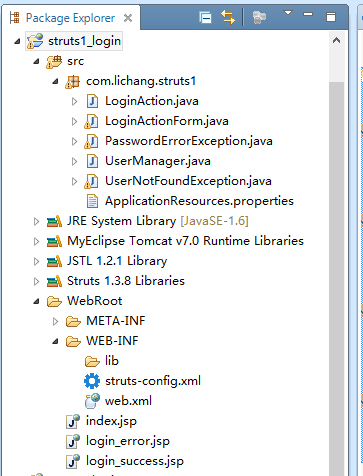Select UserNotFoundException.java in the tree
Screen dimensions: 363x476
pos(188,181)
